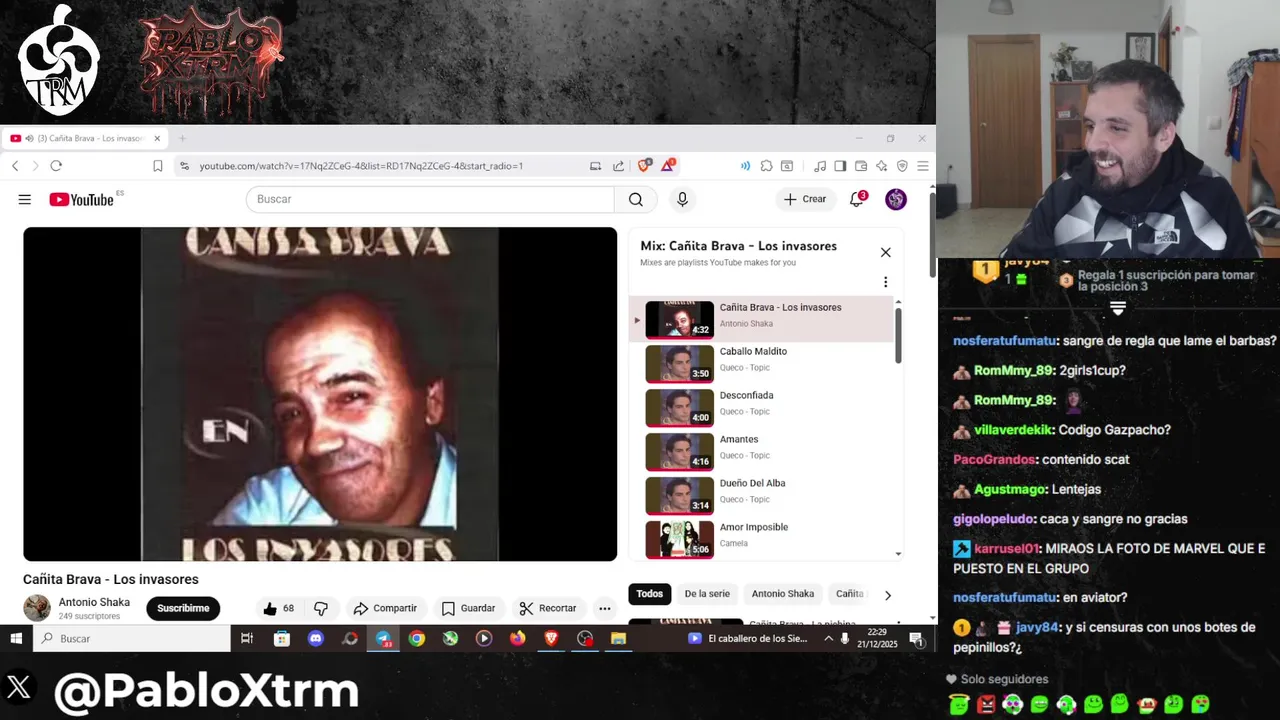Viewport: 1280px width, 720px height.
Task: Play Amor Imposible by Camela
Action: 761,540
